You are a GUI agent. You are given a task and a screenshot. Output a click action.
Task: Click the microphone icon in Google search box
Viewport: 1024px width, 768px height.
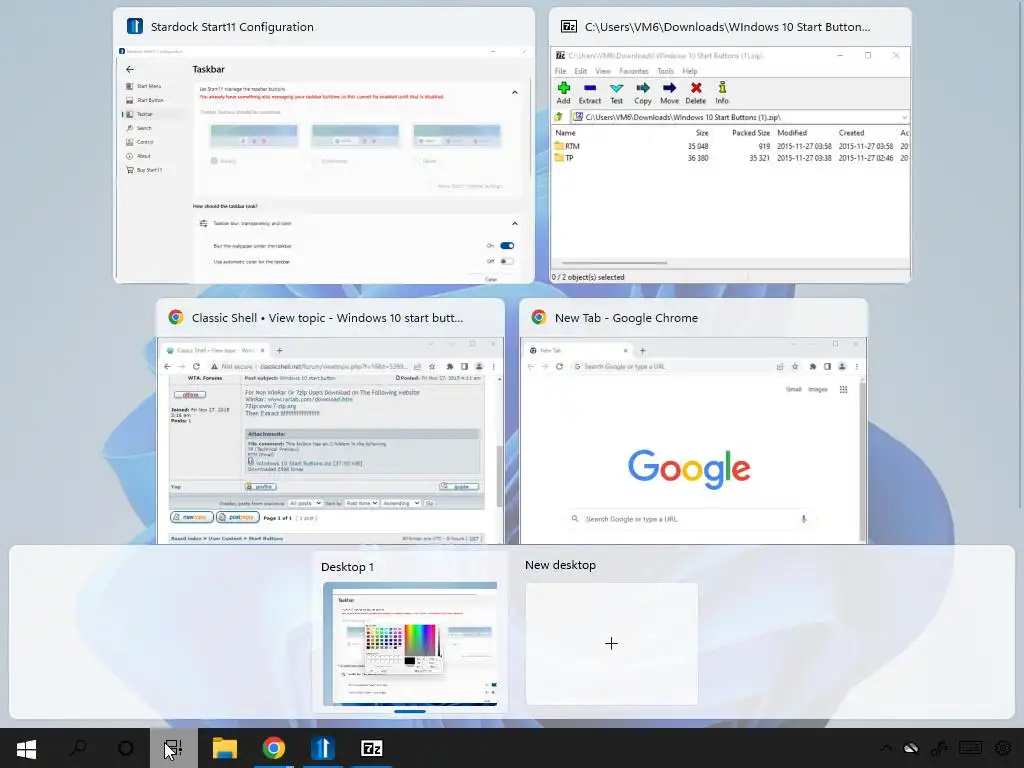803,519
